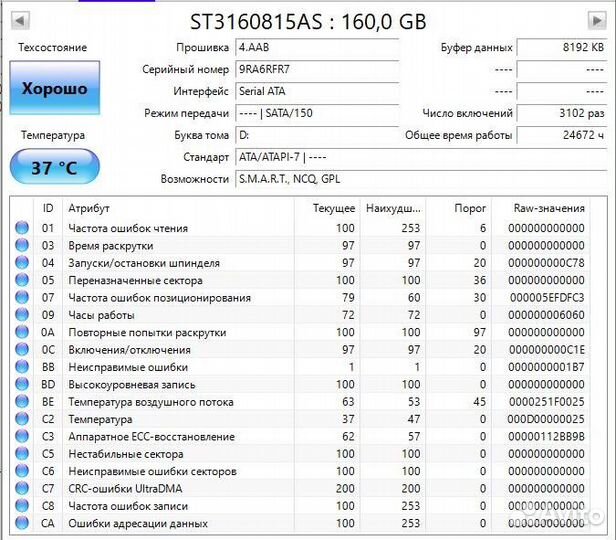The height and width of the screenshot is (540, 616).
Task: Click buffer size field 8192 KB
Action: (x=562, y=48)
